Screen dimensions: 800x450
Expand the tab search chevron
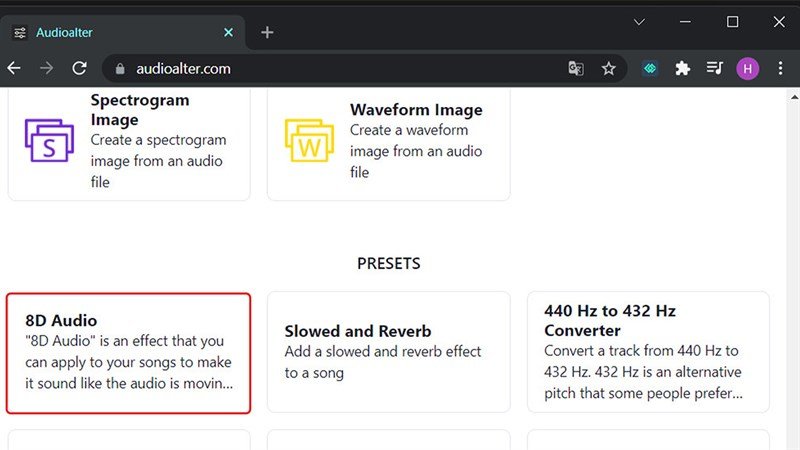(639, 21)
